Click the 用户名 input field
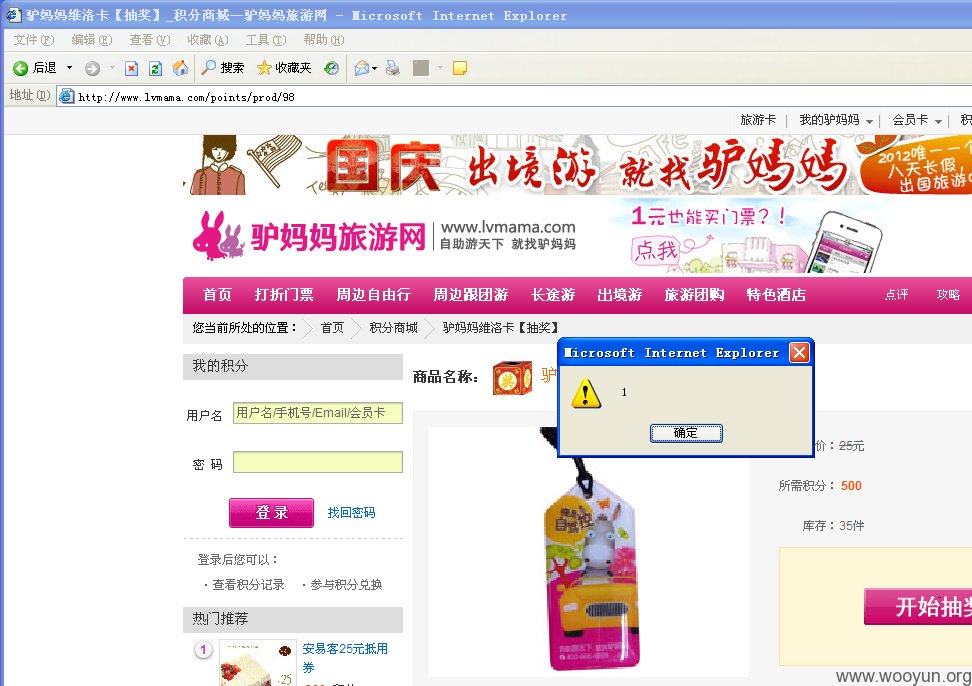The image size is (972, 686). click(x=318, y=413)
